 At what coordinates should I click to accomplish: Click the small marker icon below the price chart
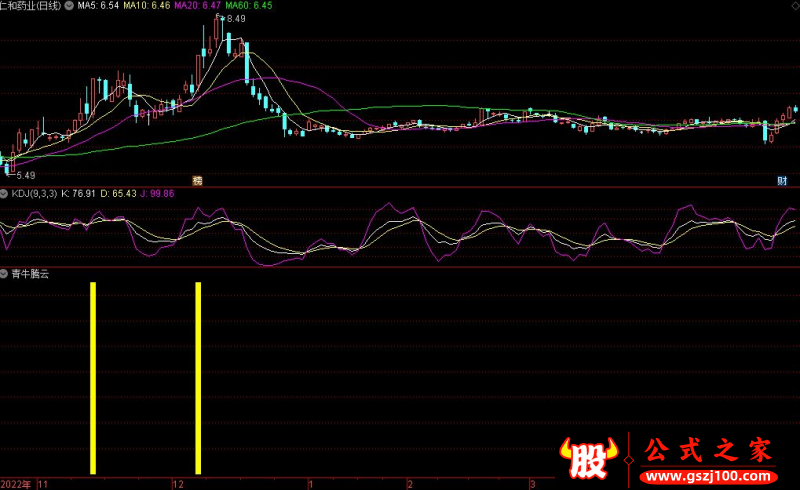click(x=198, y=181)
